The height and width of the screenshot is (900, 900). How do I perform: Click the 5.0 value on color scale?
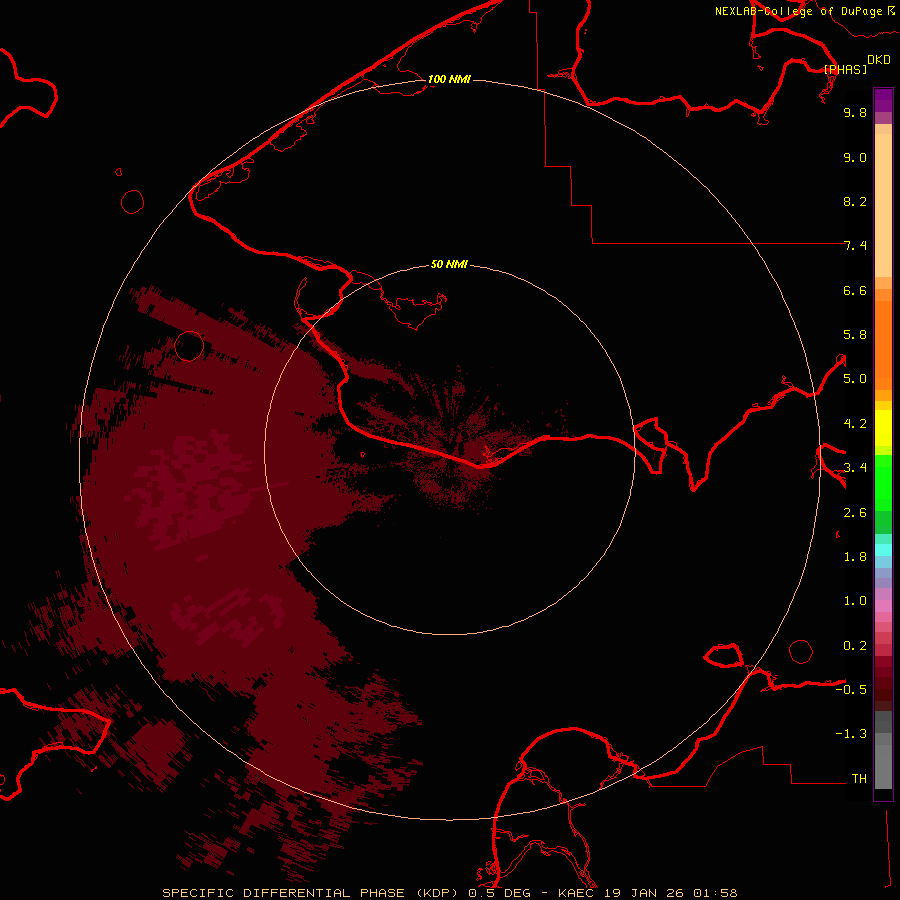855,379
